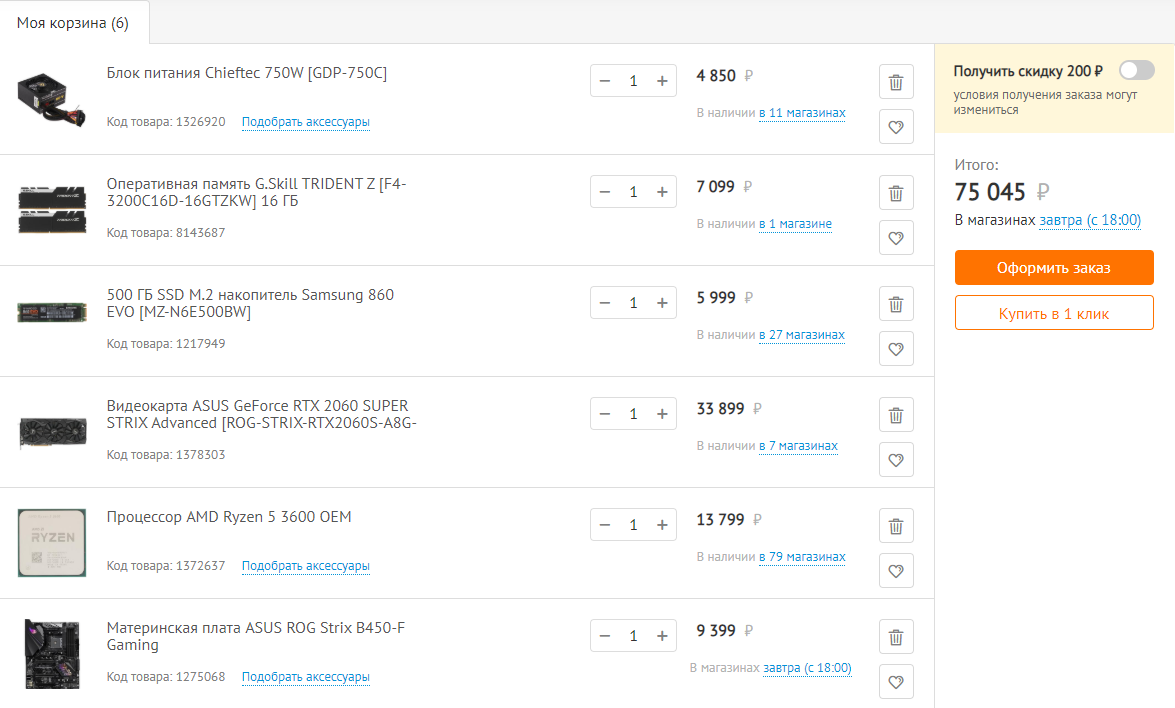Increase quantity of Chieftec power supply

tap(662, 81)
